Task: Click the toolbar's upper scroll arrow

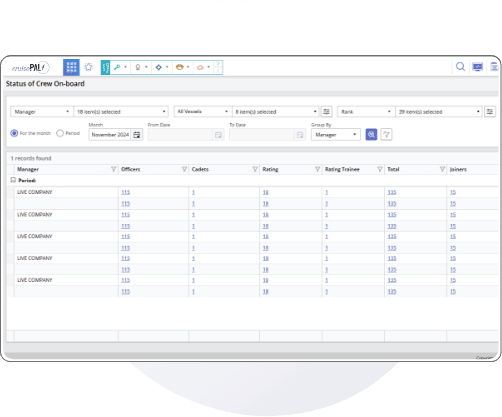Action: coord(218,64)
